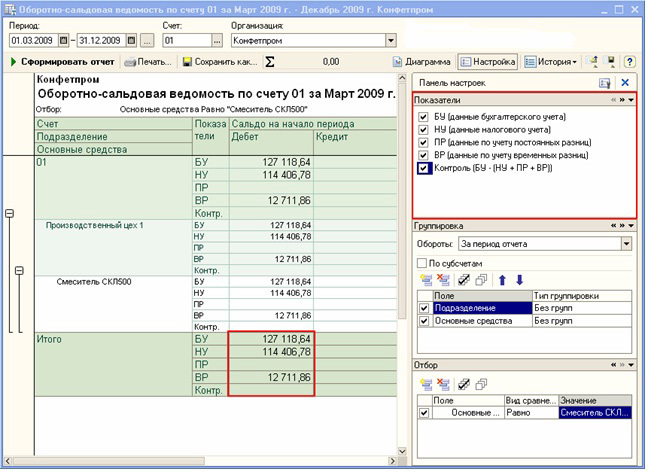The width and height of the screenshot is (648, 472).
Task: Click ellipsis button to choose account Счет
Action: [x=217, y=41]
